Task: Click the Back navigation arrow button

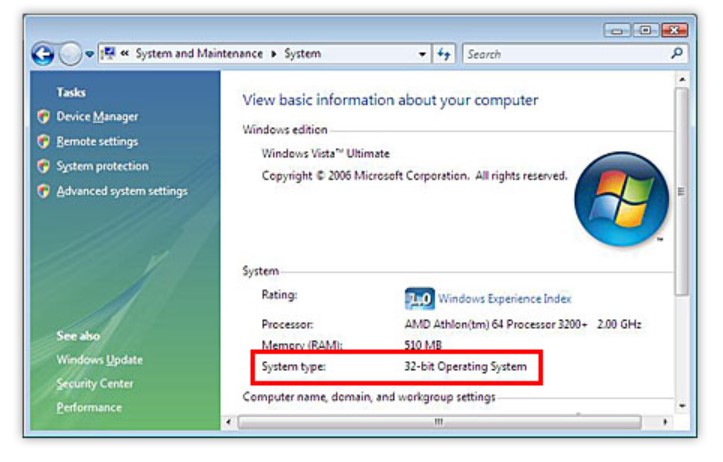Action: click(43, 54)
